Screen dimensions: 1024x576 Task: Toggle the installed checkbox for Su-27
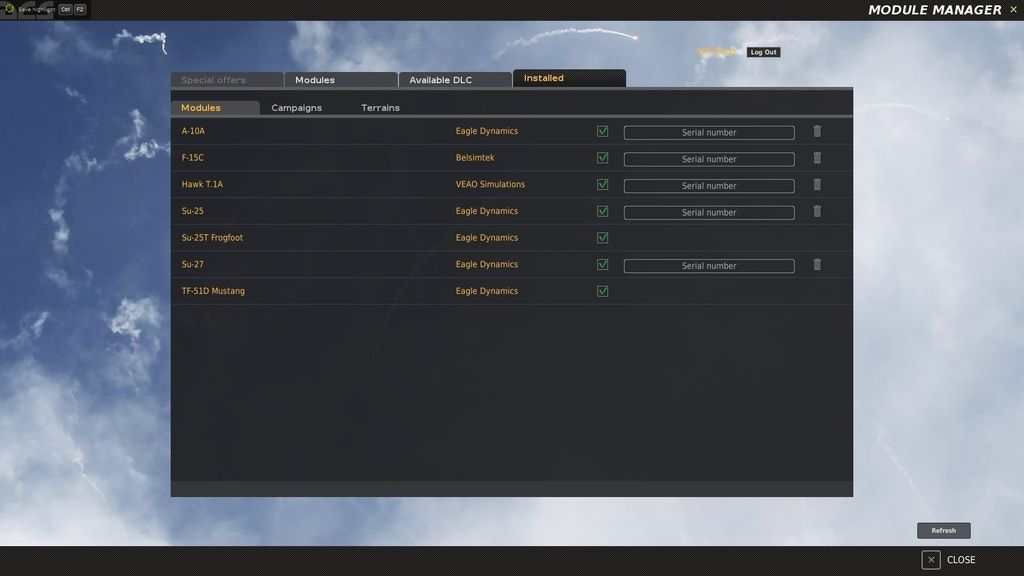tap(602, 264)
